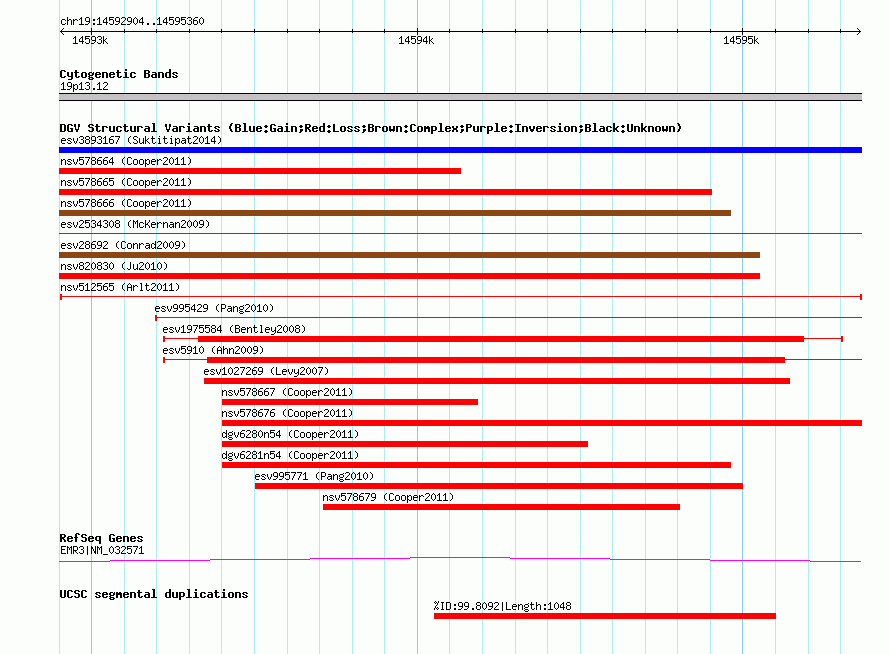This screenshot has width=890, height=654.
Task: Select the esv1027269 (Levy2007) label
Action: click(x=266, y=371)
